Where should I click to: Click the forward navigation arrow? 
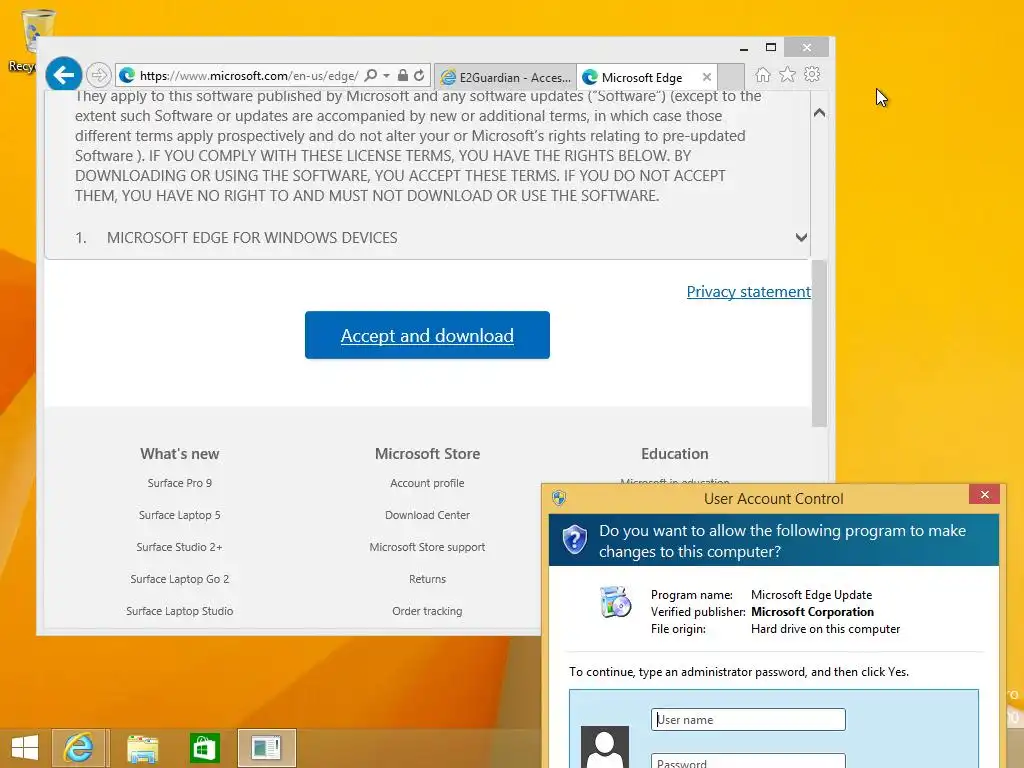pos(99,76)
